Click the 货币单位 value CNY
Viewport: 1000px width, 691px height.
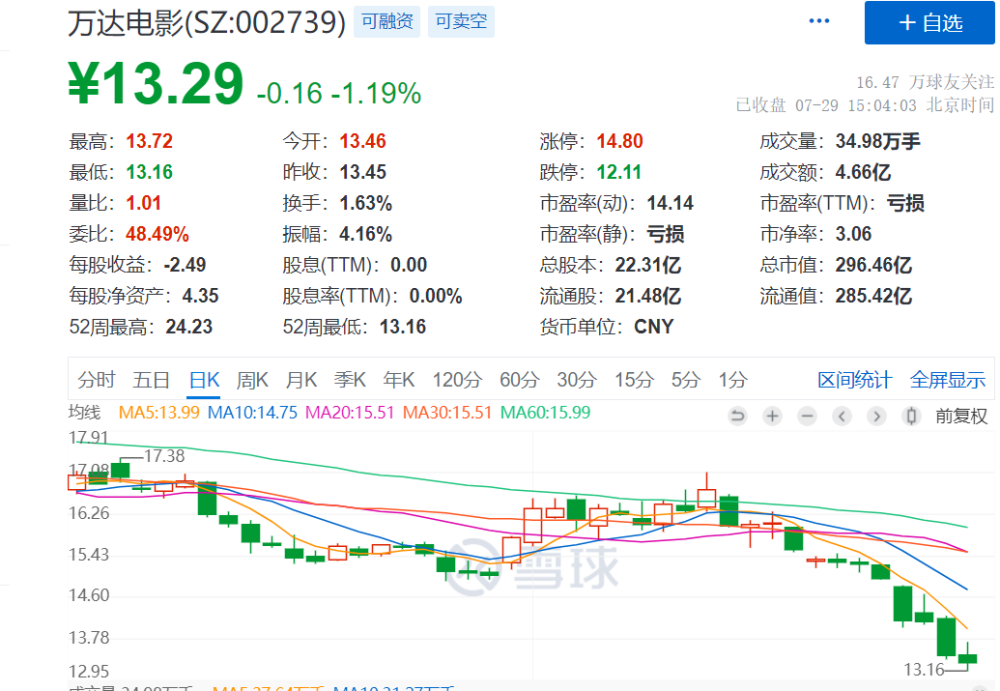pyautogui.click(x=654, y=327)
